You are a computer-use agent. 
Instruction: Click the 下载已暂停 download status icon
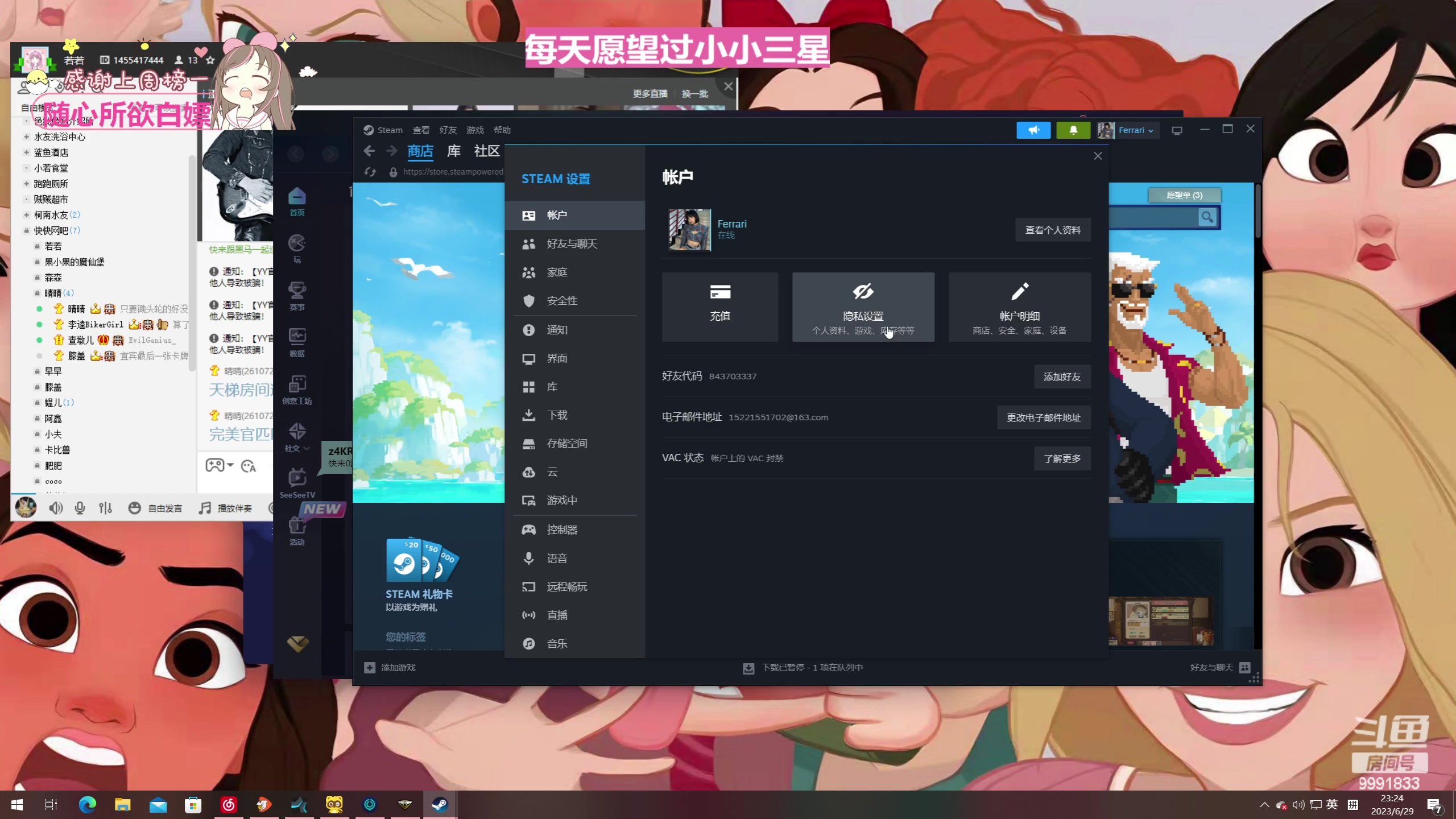click(748, 668)
